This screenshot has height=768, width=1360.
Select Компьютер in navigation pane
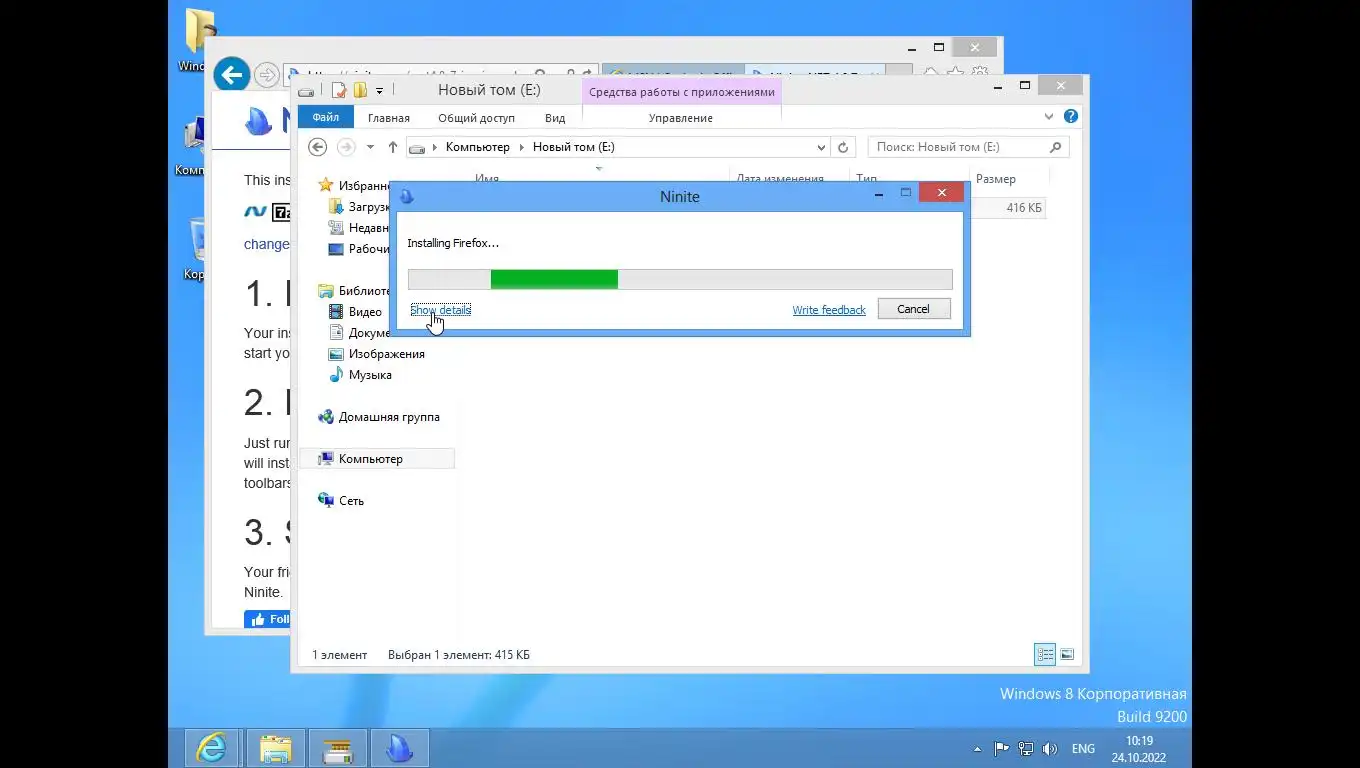coord(377,459)
